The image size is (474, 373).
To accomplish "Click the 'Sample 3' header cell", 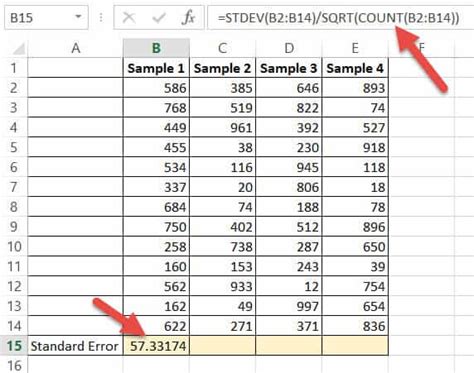I will (289, 68).
